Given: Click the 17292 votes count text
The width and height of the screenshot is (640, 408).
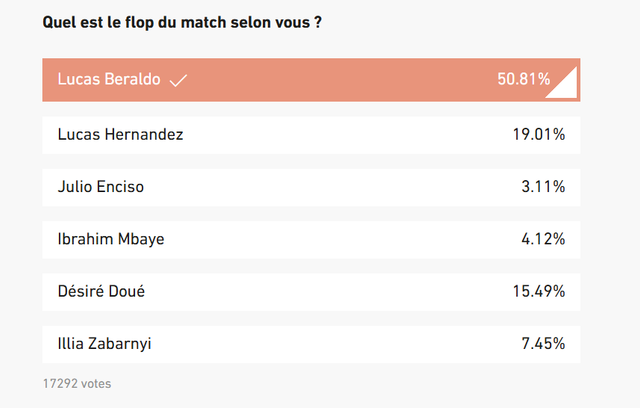Looking at the screenshot, I should [x=77, y=383].
